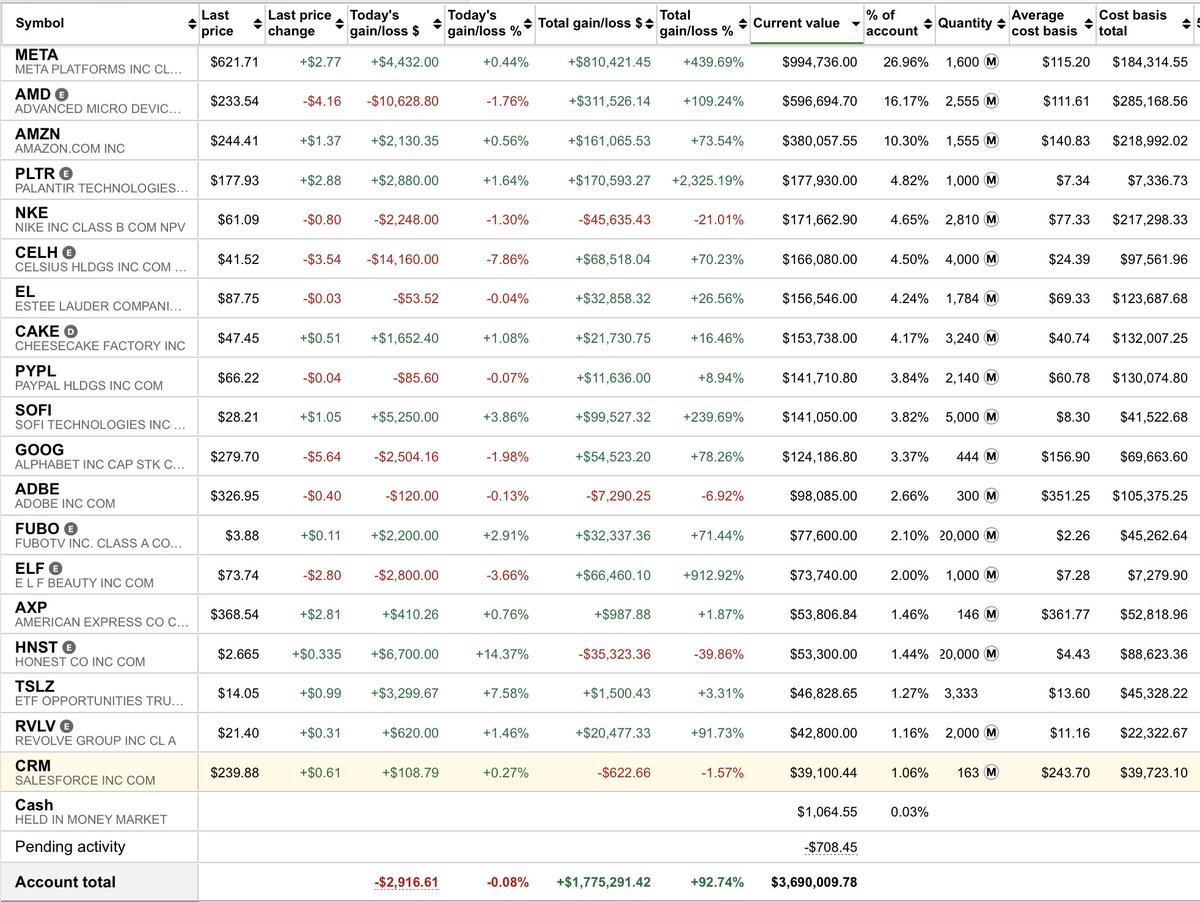
Task: Click account total gain +$1,775,291.42
Action: [603, 883]
